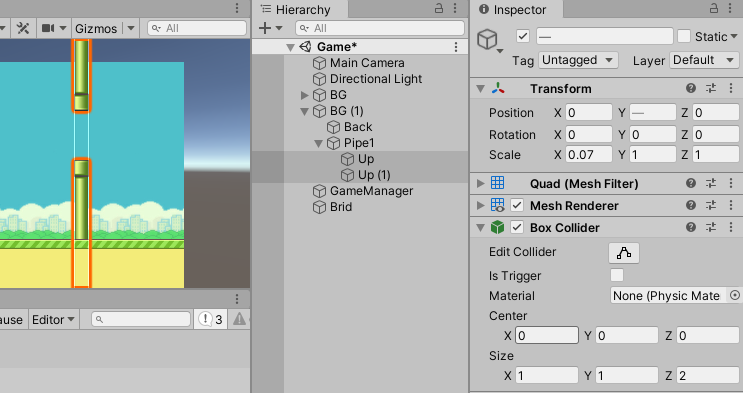Click the scene tools crossed-wrench icon

point(23,28)
